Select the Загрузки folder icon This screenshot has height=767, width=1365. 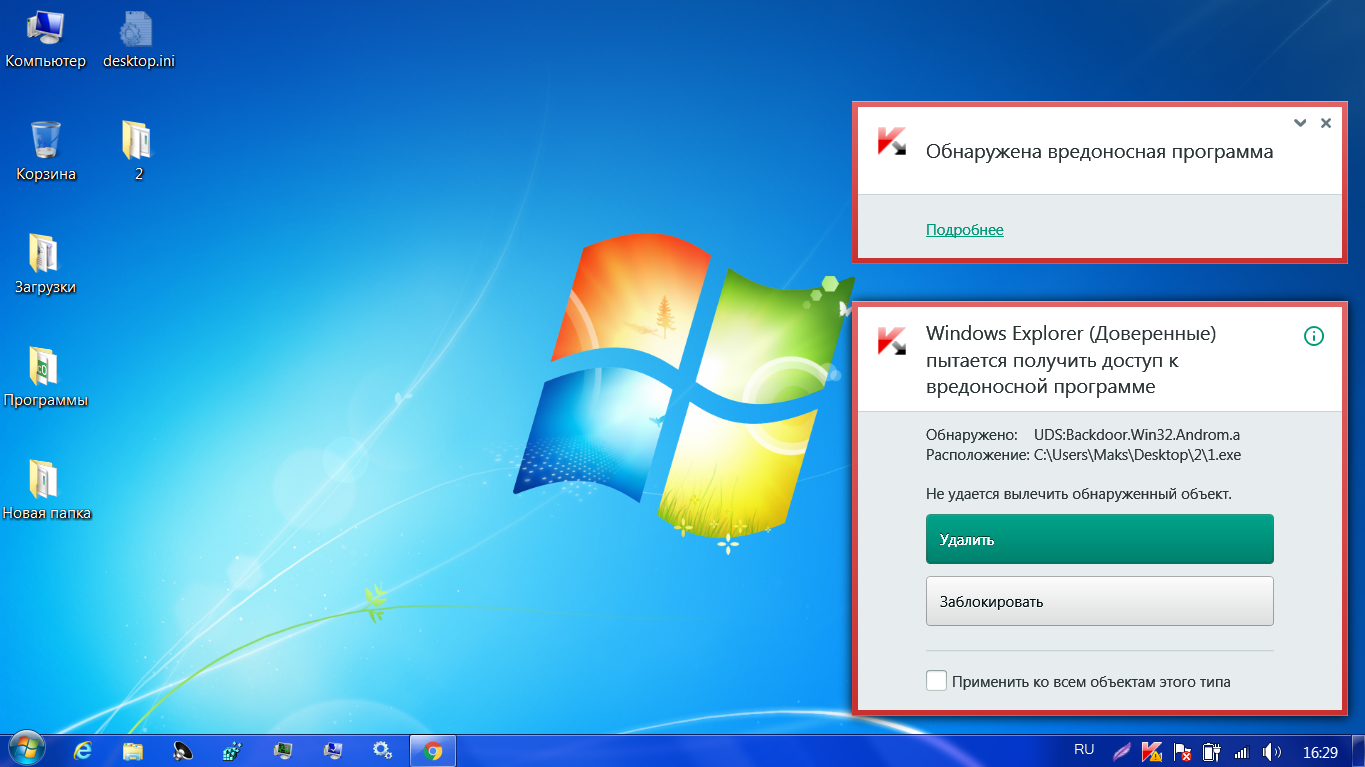pos(45,265)
